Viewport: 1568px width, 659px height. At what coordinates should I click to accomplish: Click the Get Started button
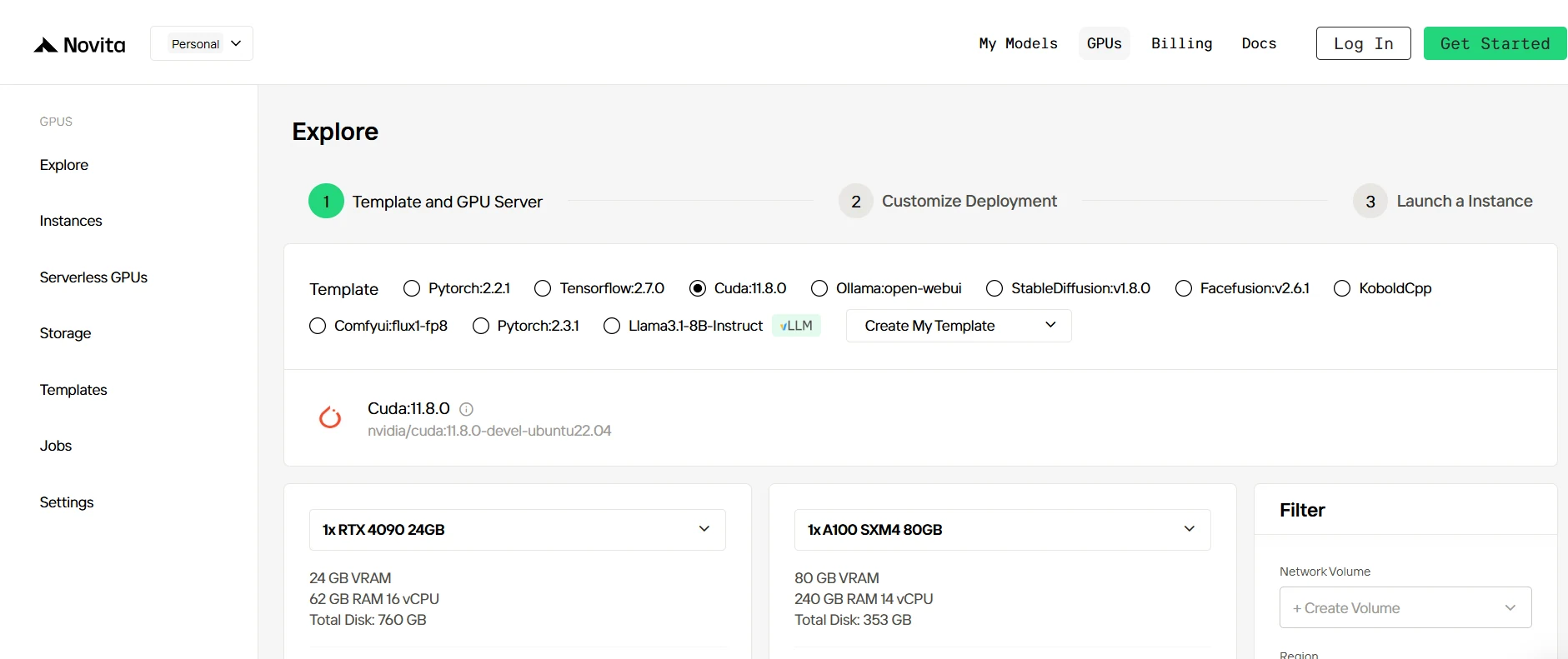coord(1495,43)
